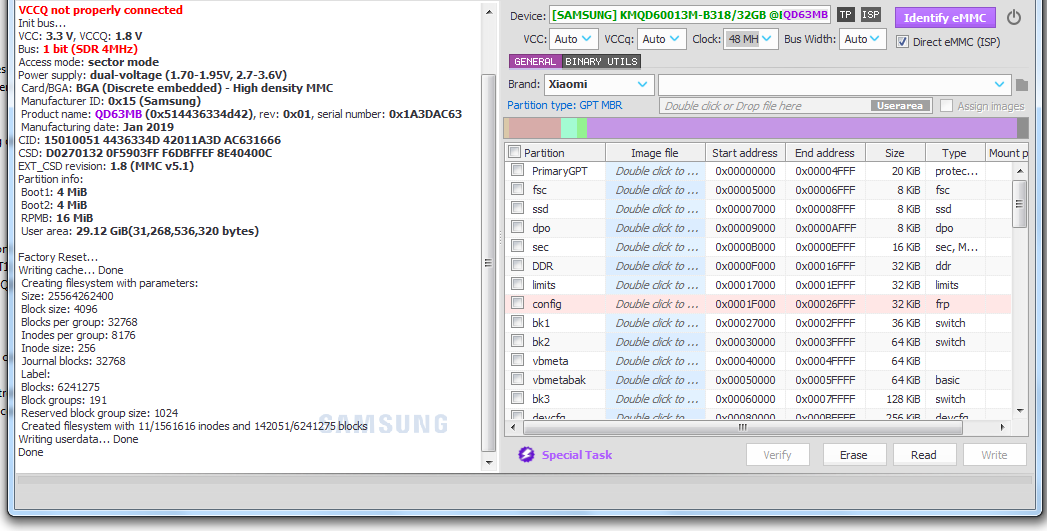Sort by the End address column header
The width and height of the screenshot is (1047, 531).
tap(825, 153)
